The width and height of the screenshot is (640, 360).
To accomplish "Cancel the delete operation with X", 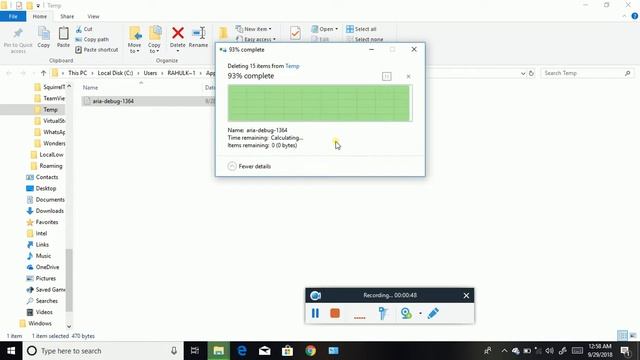I will pos(408,76).
